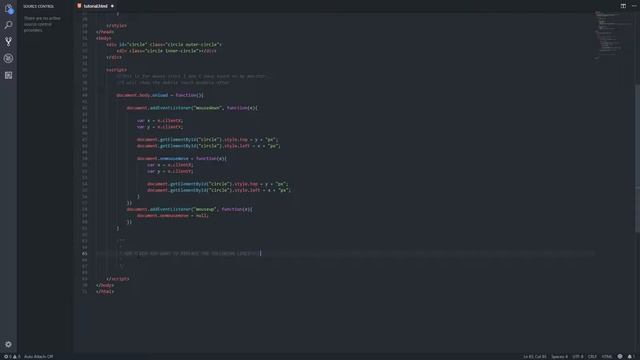This screenshot has width=640, height=360.
Task: Click the unsaved dot on tutorial.html tab
Action: tap(112, 6)
